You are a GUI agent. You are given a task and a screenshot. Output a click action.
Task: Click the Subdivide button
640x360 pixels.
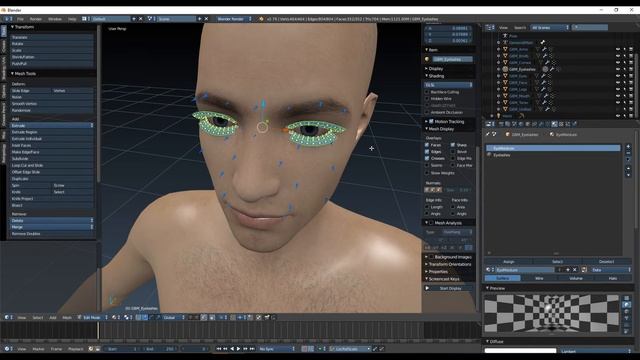click(51, 159)
